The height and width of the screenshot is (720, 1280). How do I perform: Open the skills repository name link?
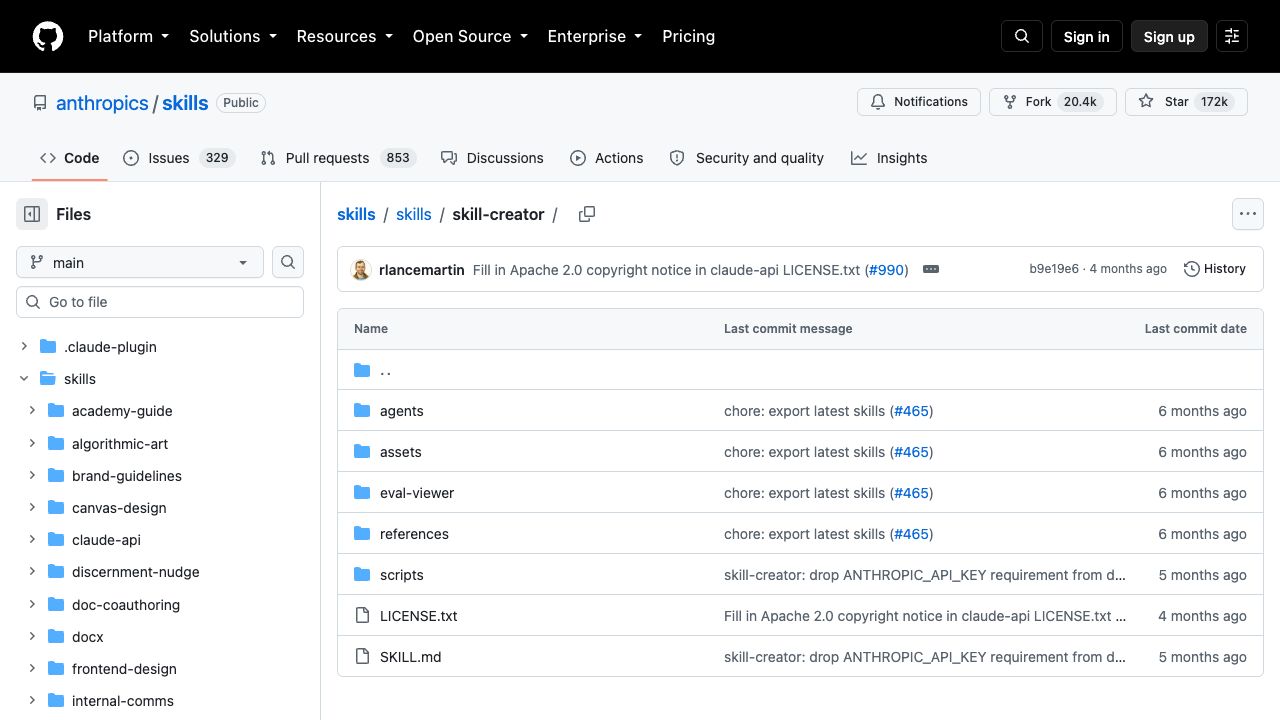185,103
